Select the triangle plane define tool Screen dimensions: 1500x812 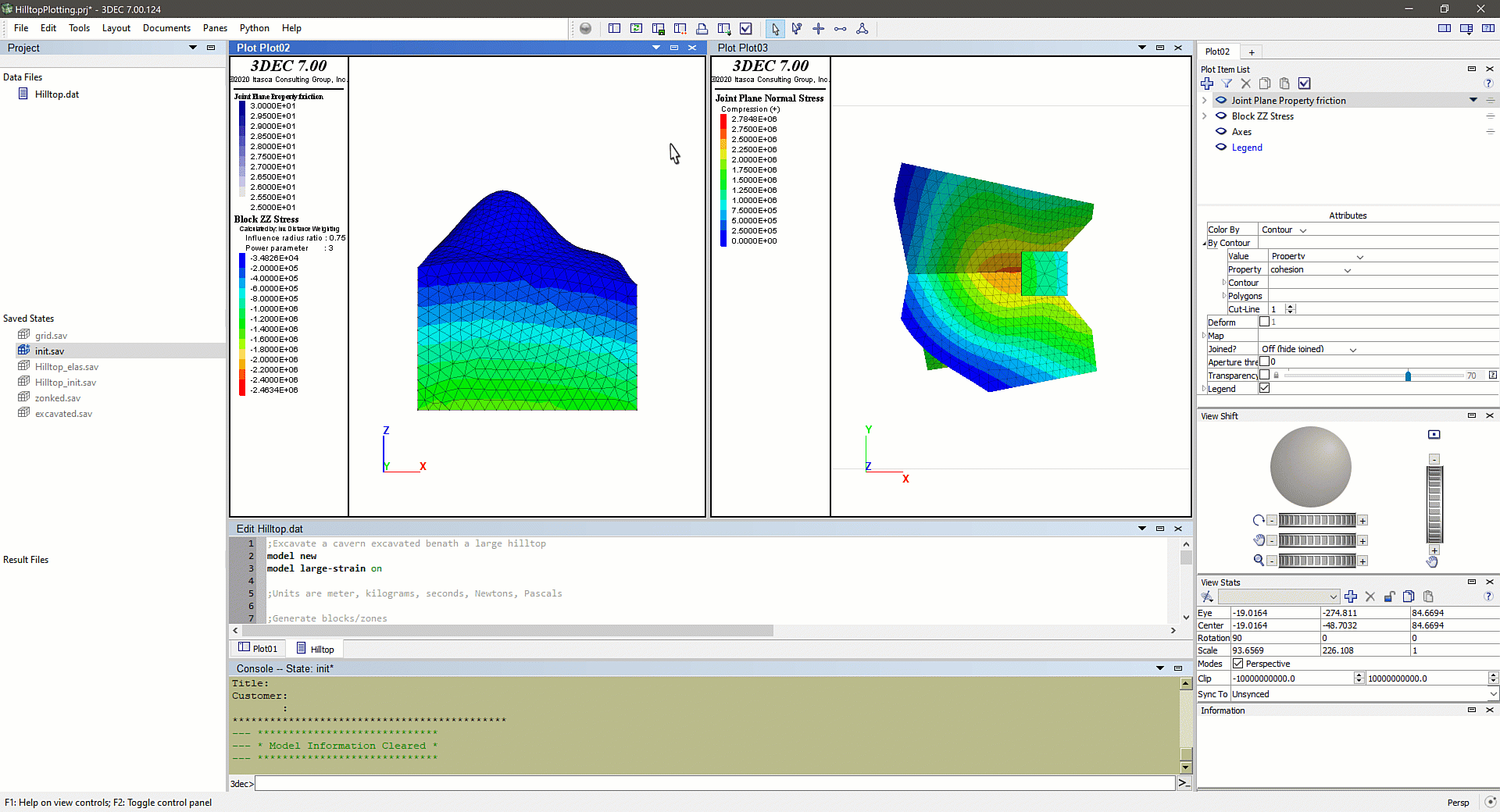862,29
